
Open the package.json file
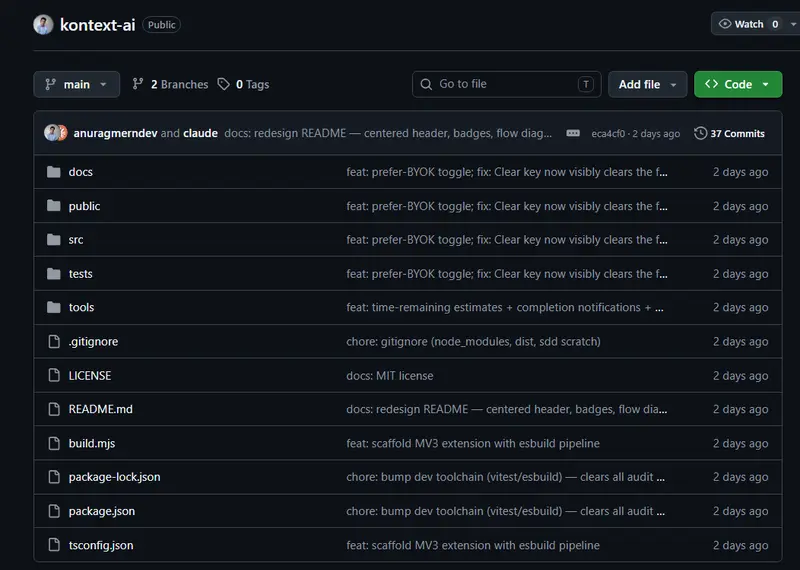(x=102, y=511)
